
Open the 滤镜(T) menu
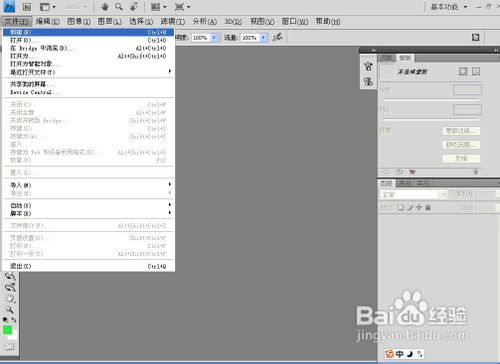[x=173, y=22]
